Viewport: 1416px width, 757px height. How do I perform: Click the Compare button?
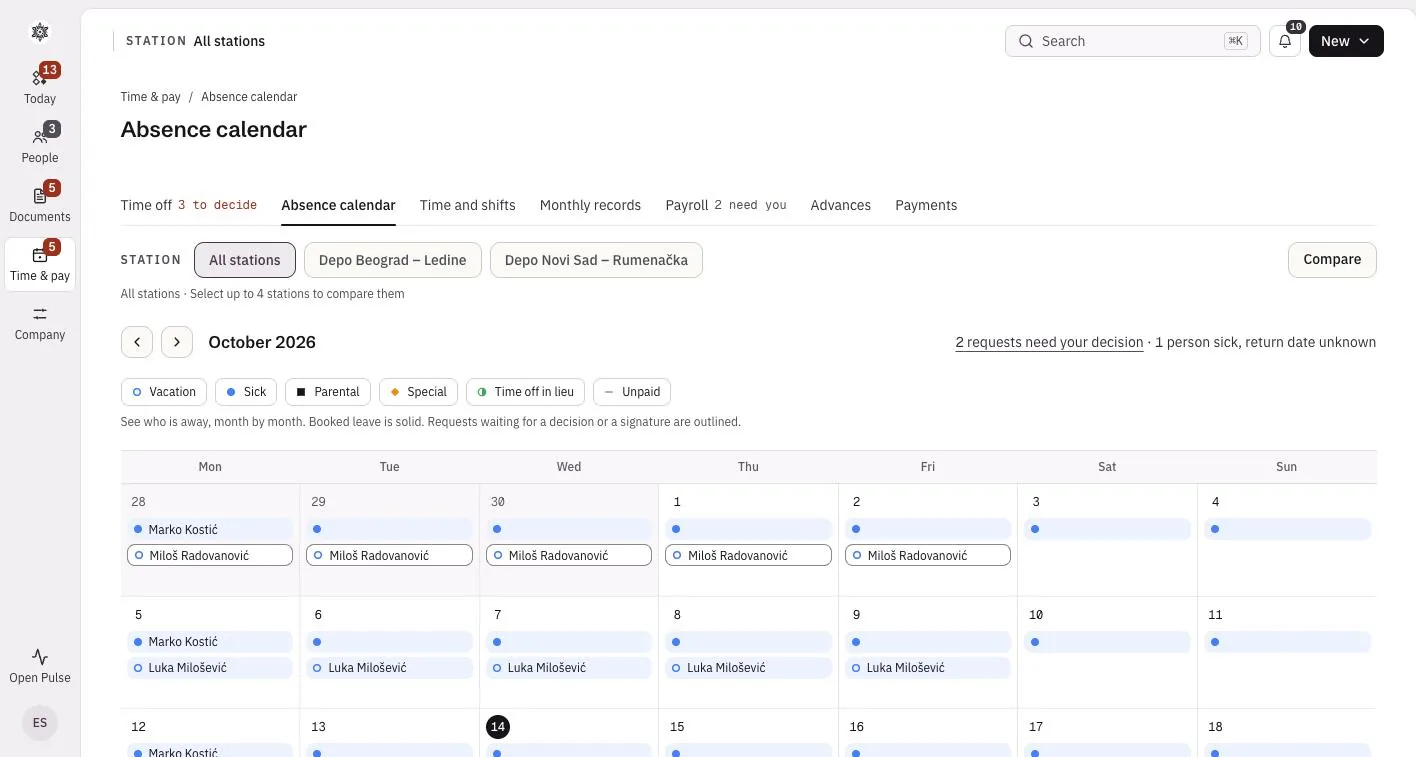coord(1332,260)
